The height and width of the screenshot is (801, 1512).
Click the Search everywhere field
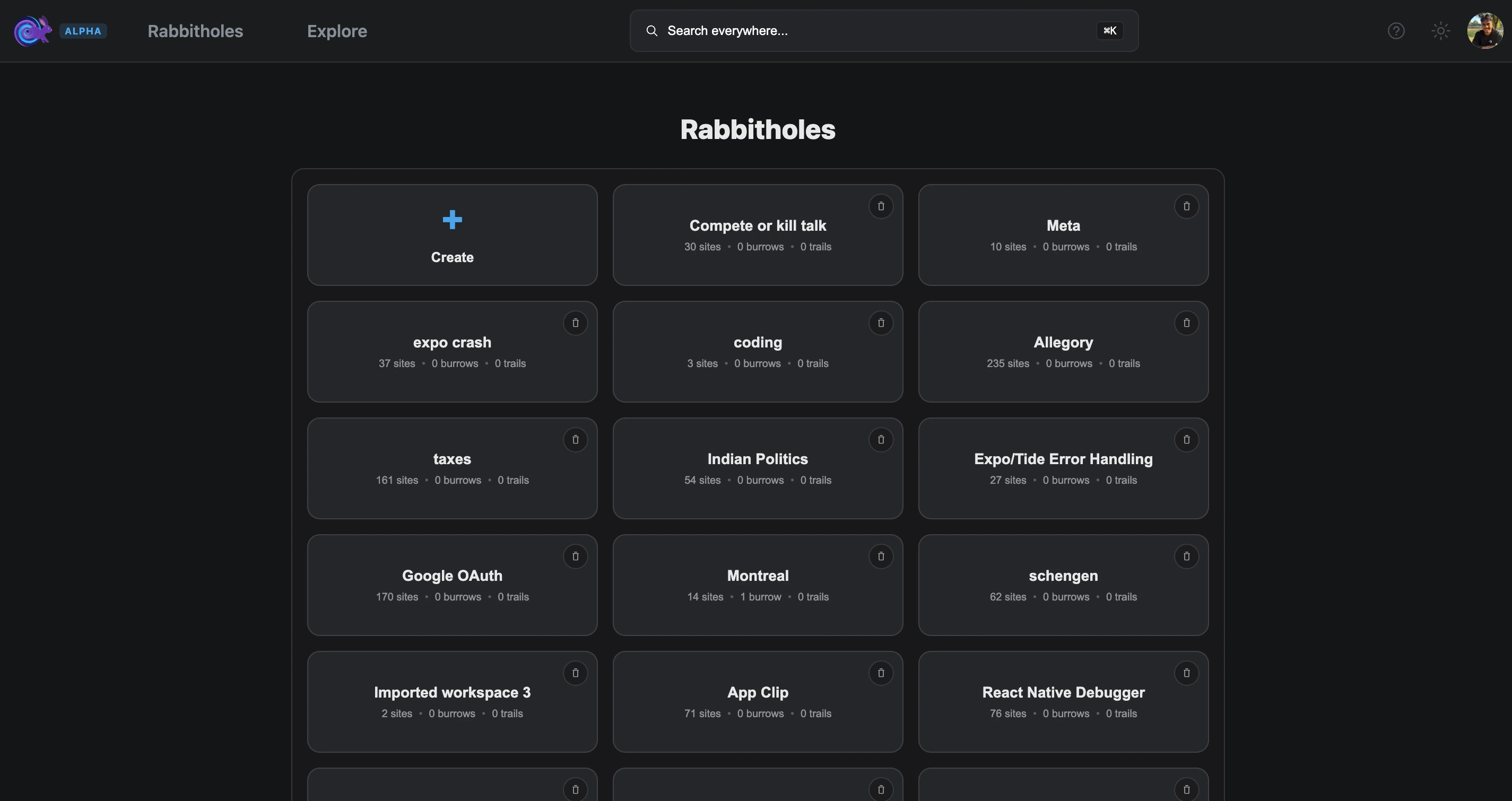[868, 31]
